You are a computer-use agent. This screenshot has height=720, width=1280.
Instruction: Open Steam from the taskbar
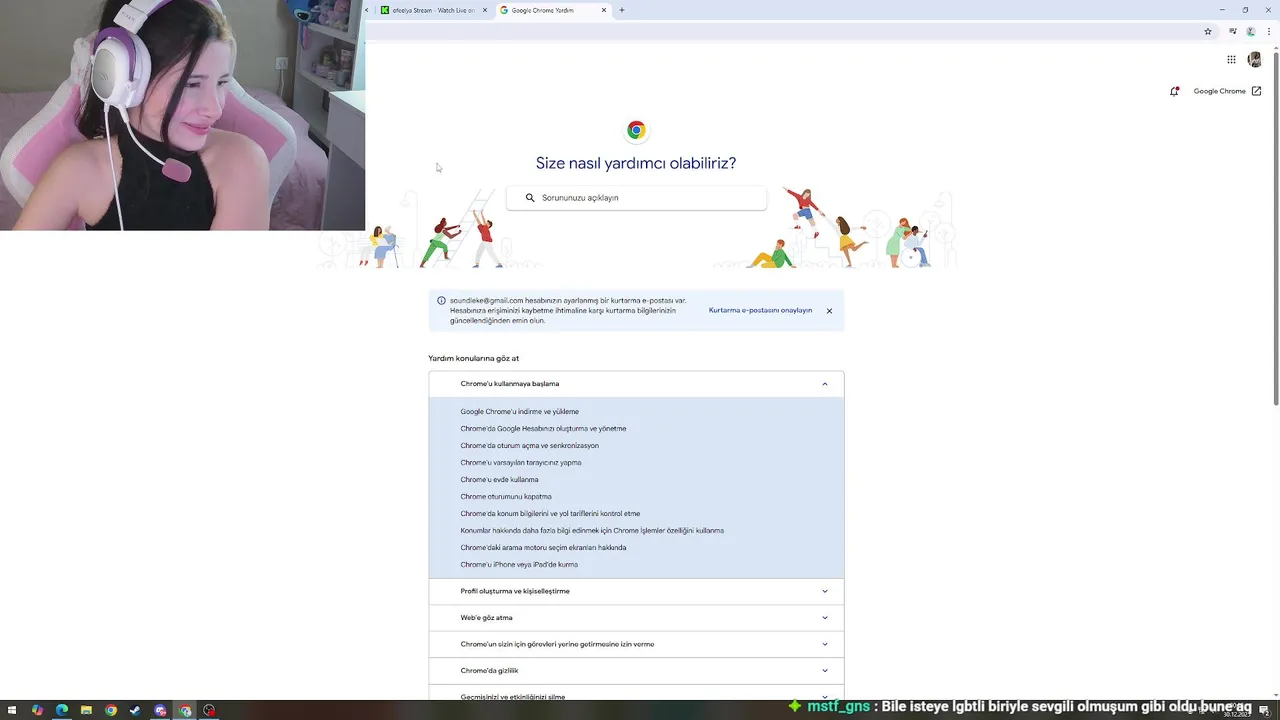[x=135, y=711]
